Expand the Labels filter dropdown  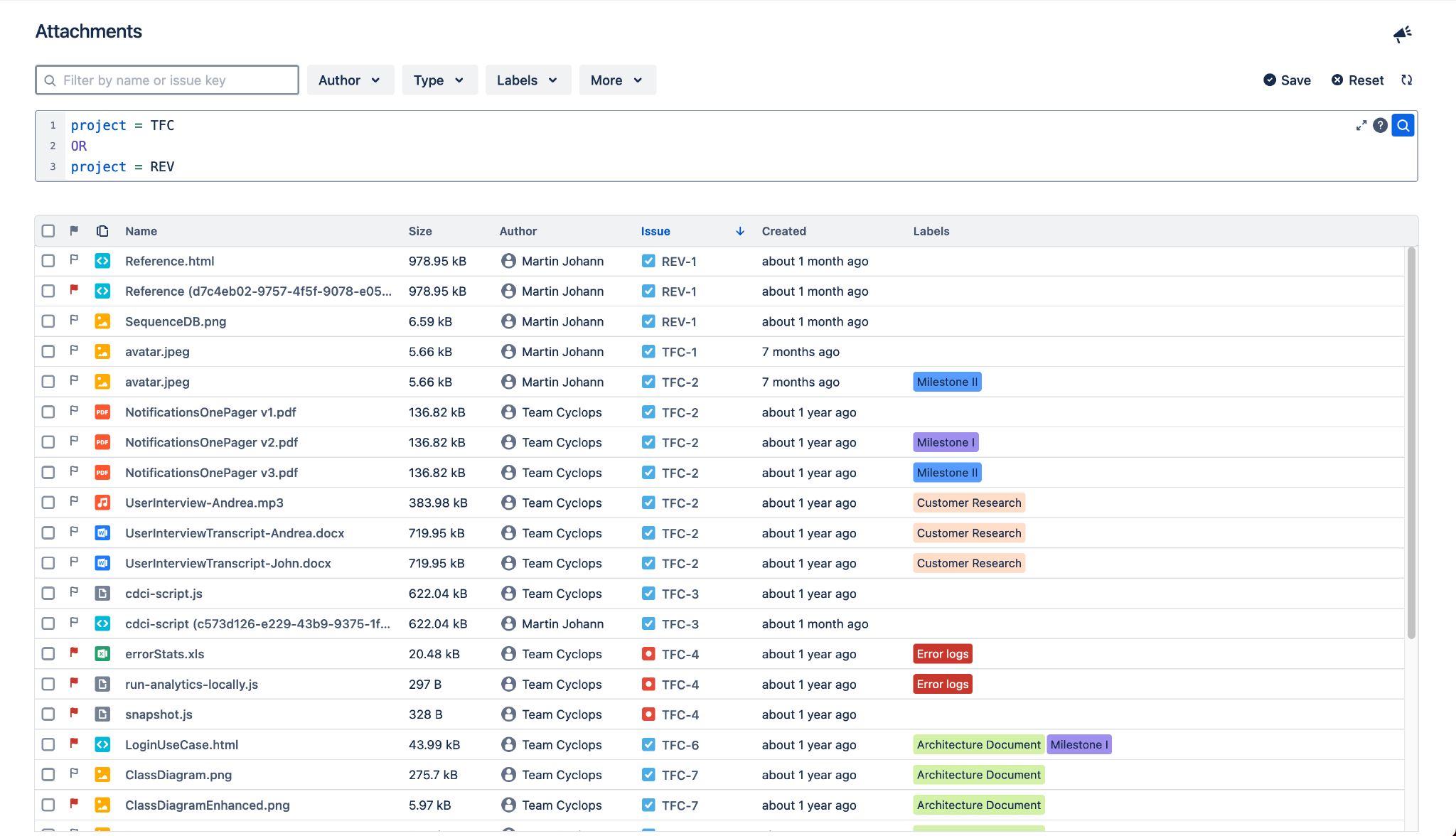(x=528, y=80)
